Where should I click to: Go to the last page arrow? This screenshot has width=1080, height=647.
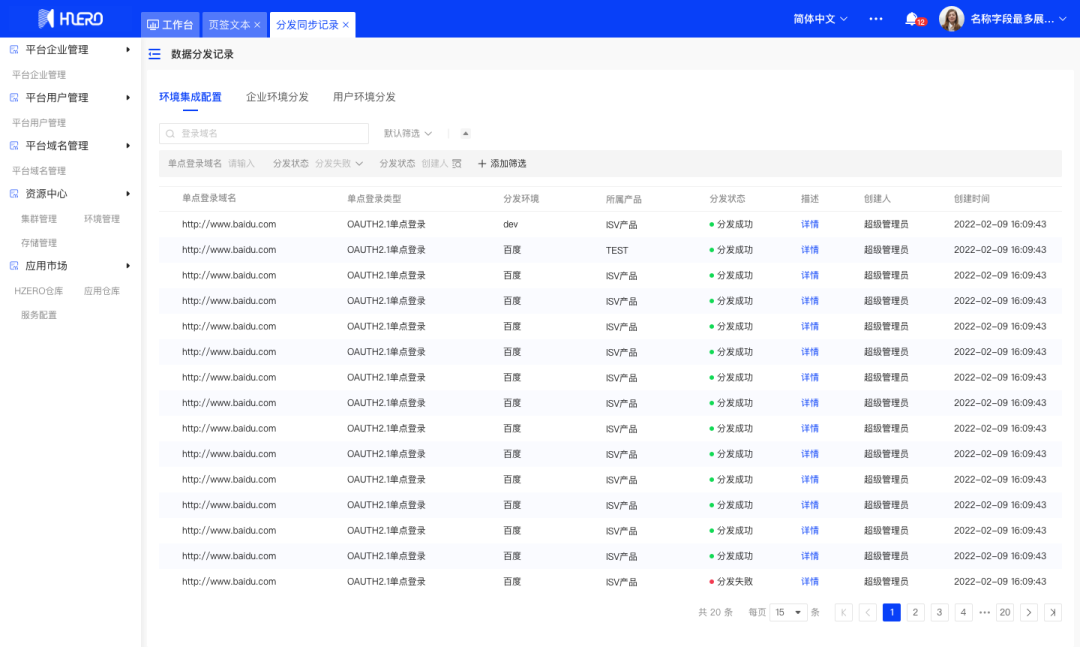[1052, 612]
